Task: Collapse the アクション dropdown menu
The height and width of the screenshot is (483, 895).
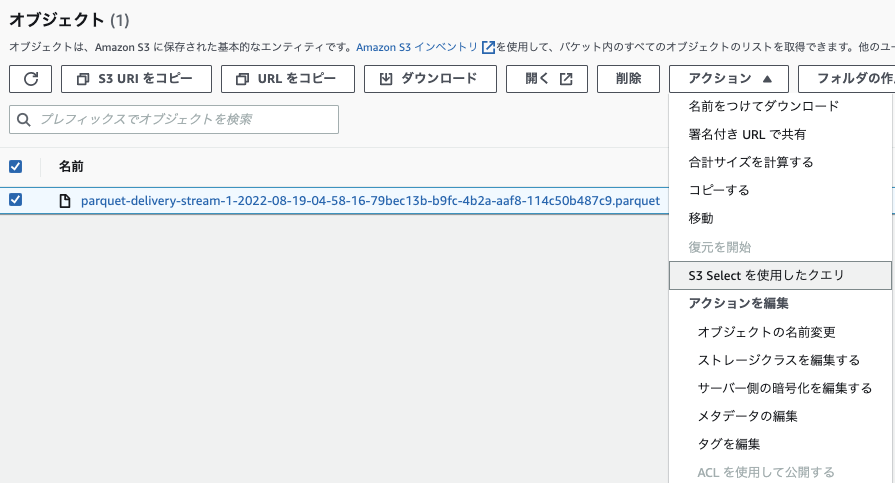Action: click(x=729, y=79)
